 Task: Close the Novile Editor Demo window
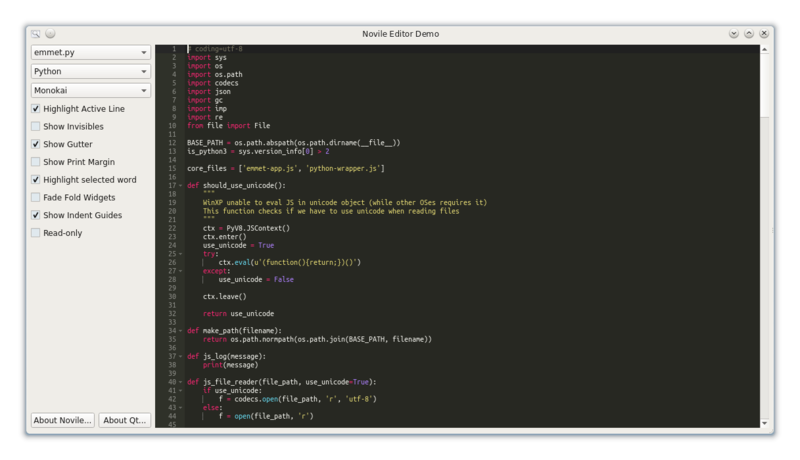pyautogui.click(x=764, y=34)
